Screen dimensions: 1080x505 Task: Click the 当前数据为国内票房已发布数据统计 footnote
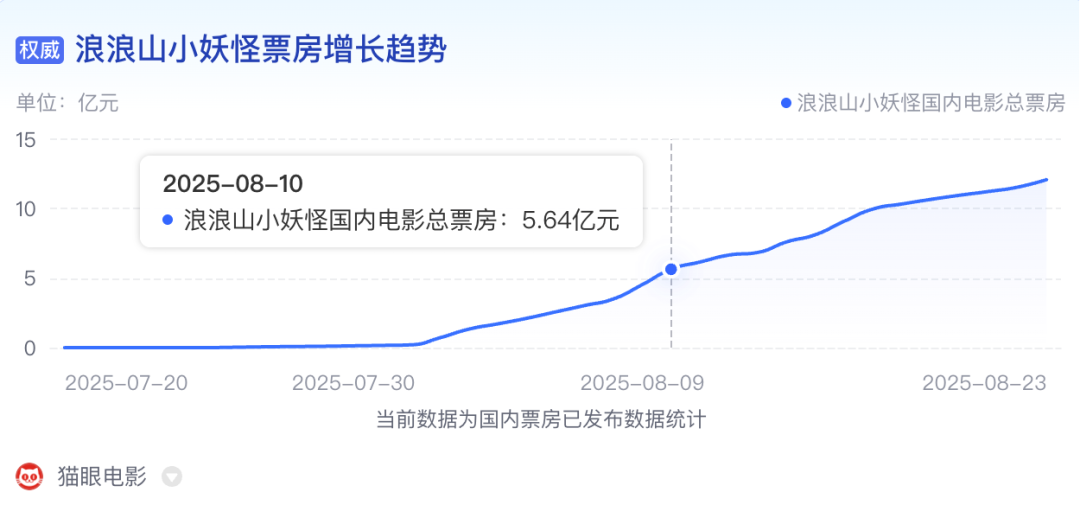(x=540, y=420)
